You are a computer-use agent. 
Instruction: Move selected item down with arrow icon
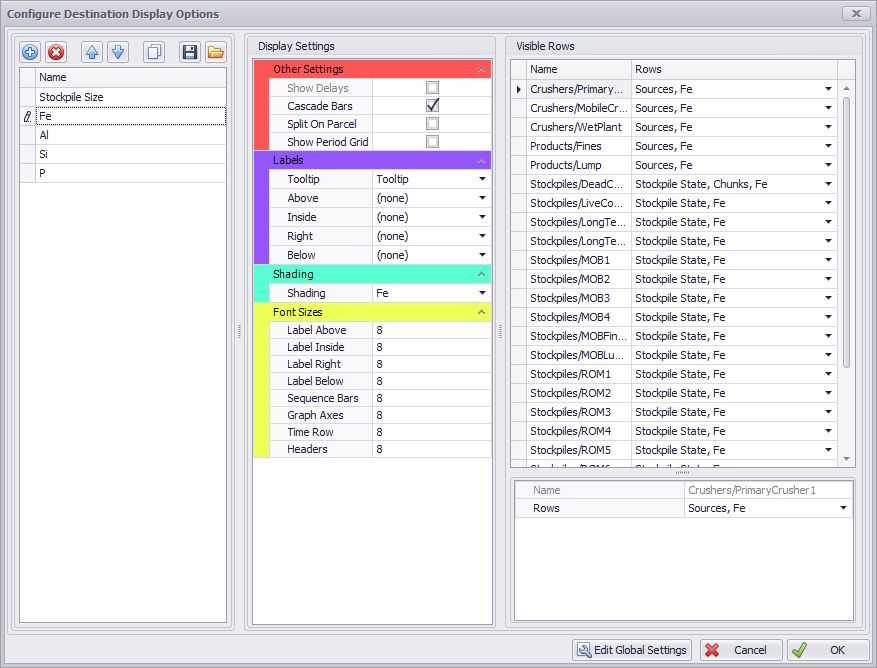117,52
